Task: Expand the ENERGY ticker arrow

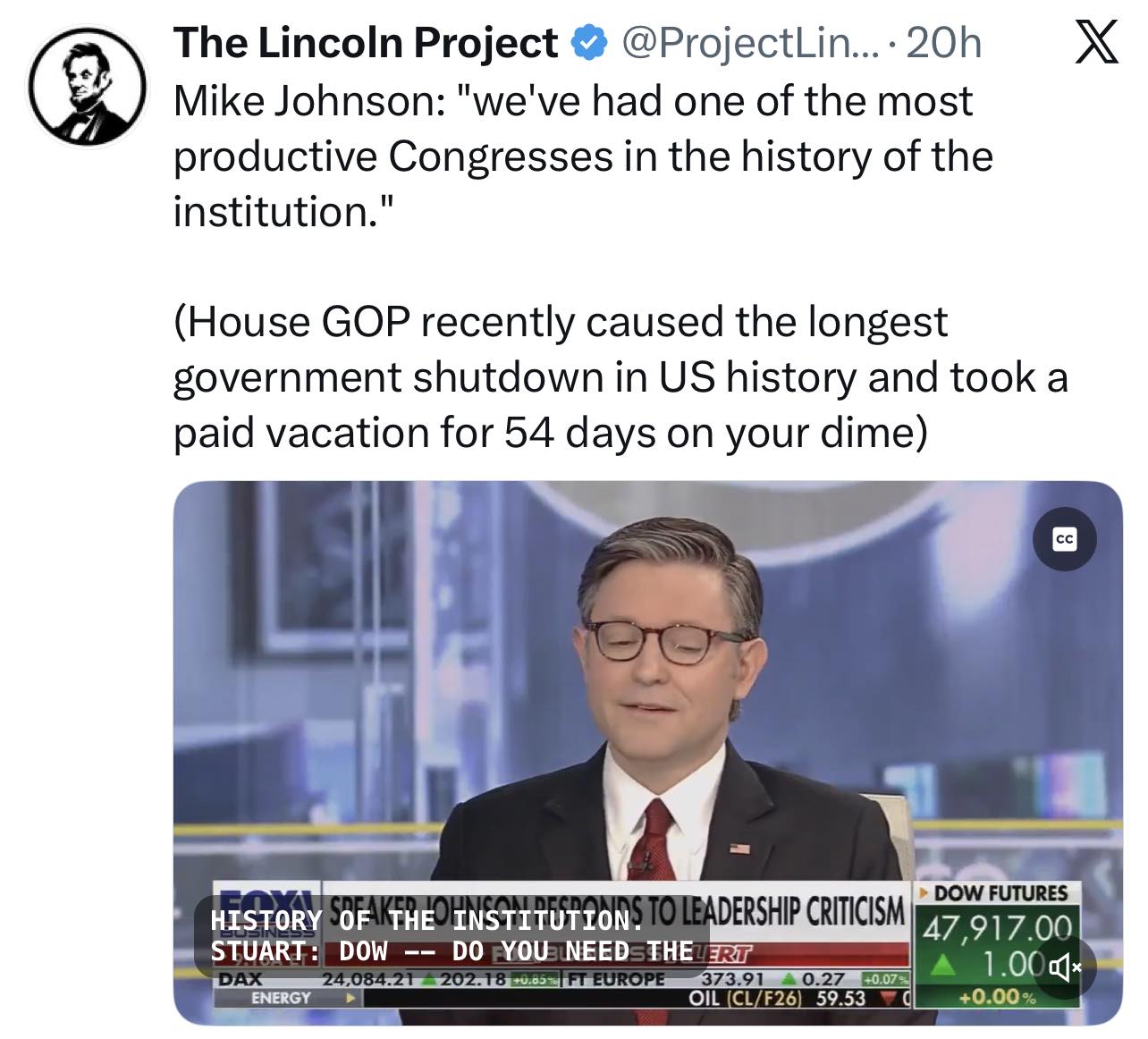Action: pos(350,996)
